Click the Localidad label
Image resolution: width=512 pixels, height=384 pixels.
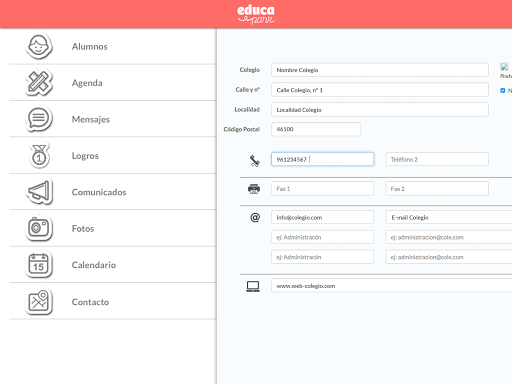coord(247,109)
